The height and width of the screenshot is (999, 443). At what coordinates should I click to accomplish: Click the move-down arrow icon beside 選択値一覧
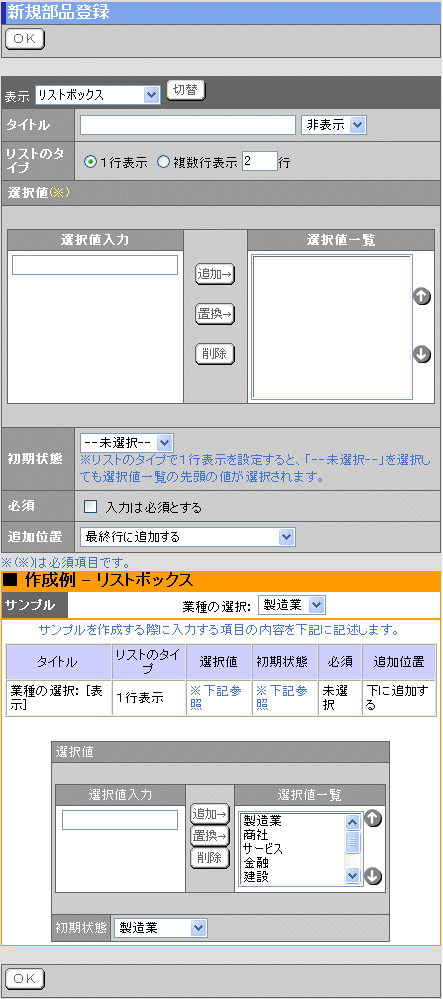click(x=422, y=354)
